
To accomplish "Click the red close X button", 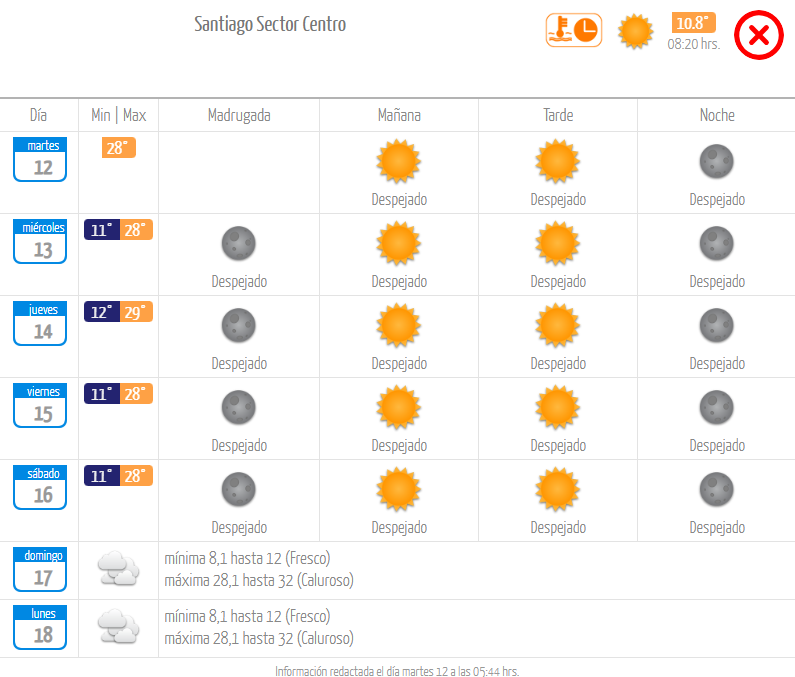I will click(x=758, y=35).
